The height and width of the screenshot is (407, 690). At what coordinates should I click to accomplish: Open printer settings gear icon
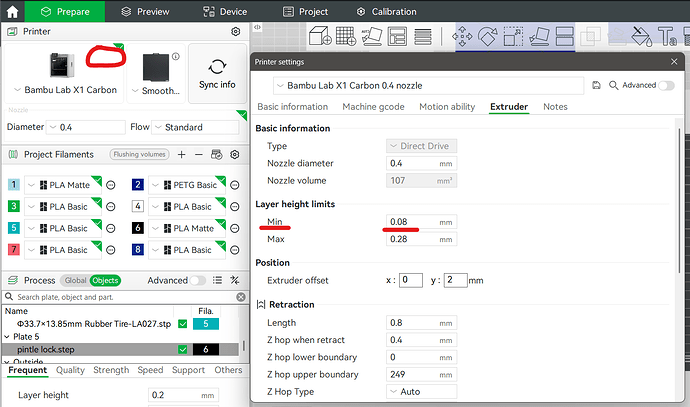(x=236, y=32)
